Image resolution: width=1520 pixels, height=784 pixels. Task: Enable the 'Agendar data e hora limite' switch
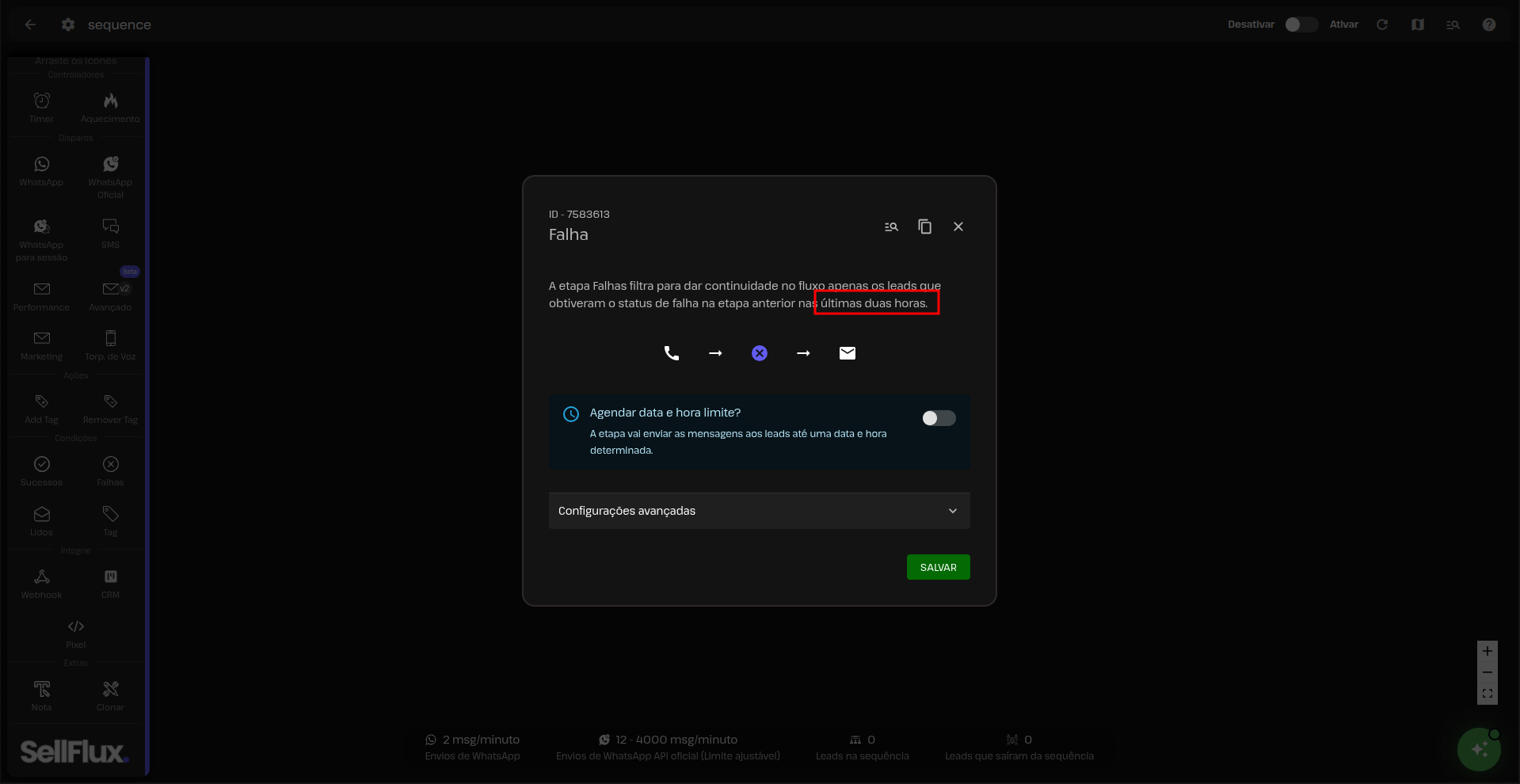[939, 418]
